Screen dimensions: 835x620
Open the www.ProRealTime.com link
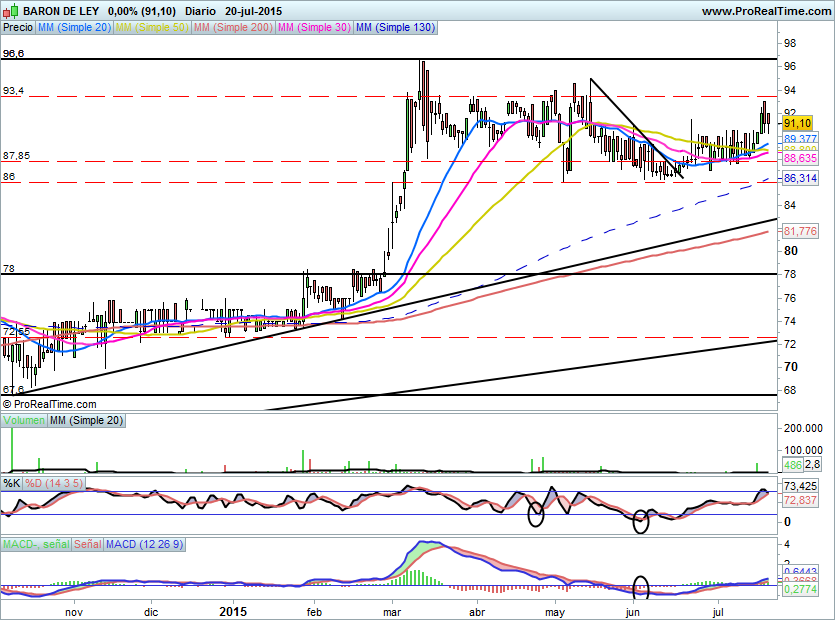766,11
